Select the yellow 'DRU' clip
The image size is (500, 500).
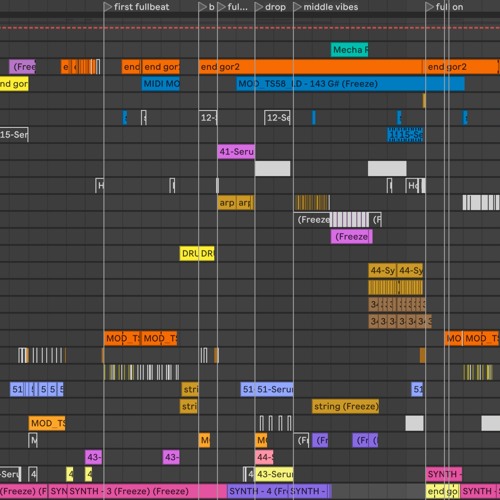[189, 254]
